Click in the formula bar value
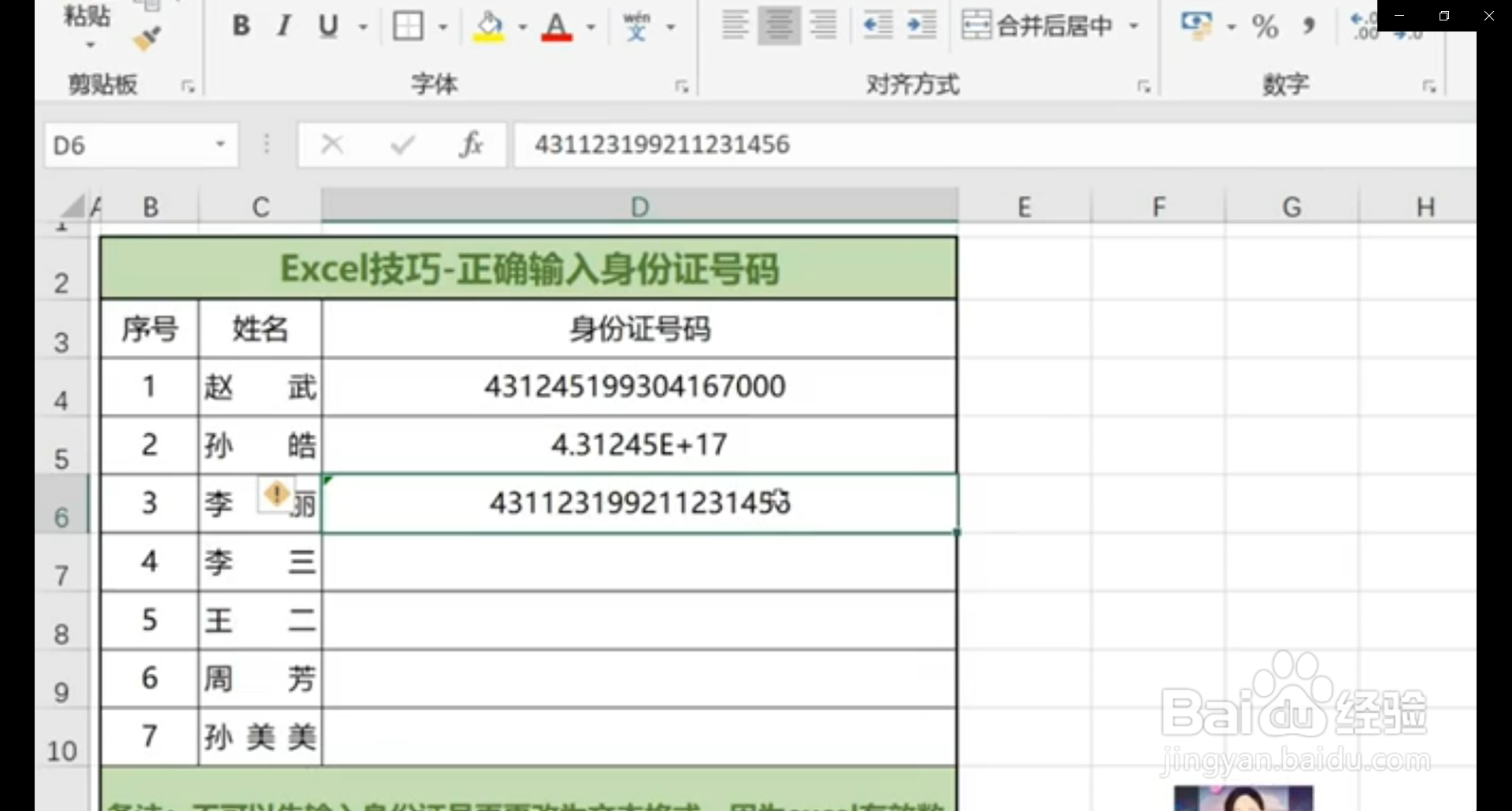Image resolution: width=1512 pixels, height=811 pixels. click(661, 145)
